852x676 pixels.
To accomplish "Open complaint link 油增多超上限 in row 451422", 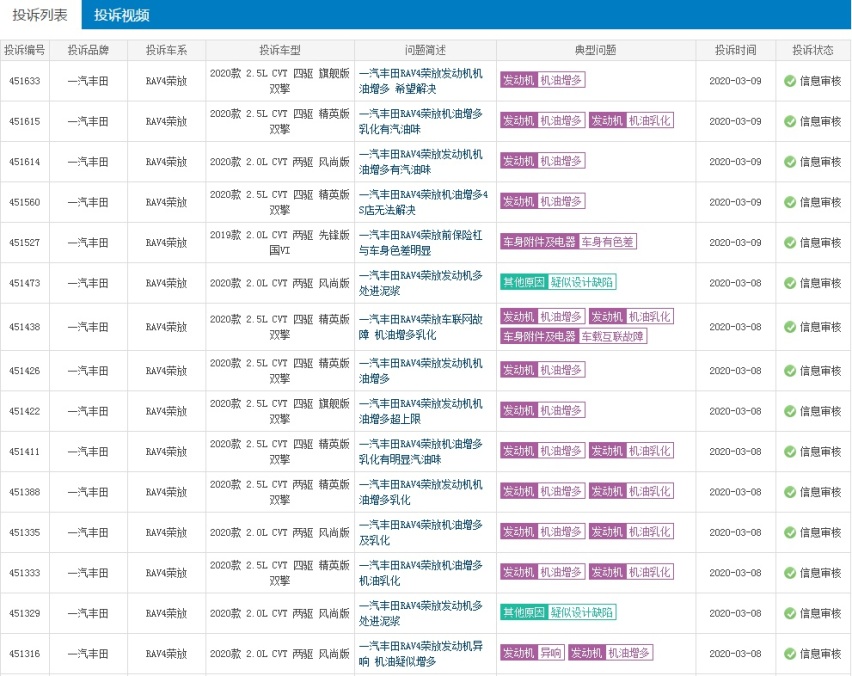I will 421,411.
